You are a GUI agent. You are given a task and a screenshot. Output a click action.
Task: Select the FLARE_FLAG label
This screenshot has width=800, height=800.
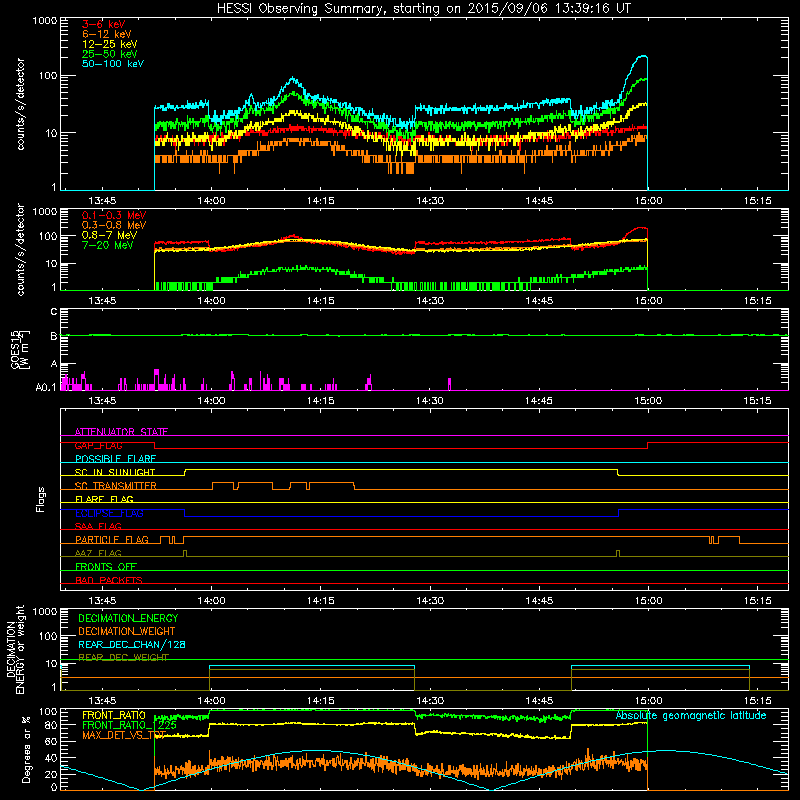pos(104,499)
